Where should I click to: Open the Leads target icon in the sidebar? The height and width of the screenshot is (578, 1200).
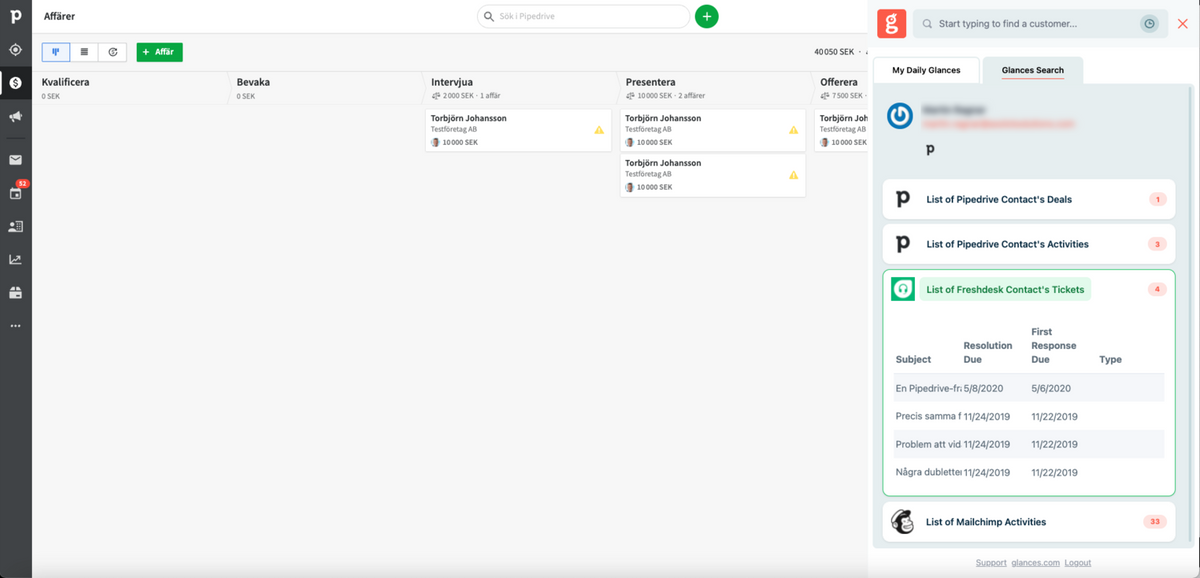point(15,49)
